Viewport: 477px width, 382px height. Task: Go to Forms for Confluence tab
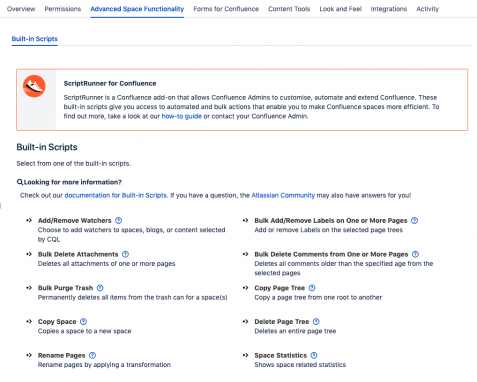click(x=226, y=9)
